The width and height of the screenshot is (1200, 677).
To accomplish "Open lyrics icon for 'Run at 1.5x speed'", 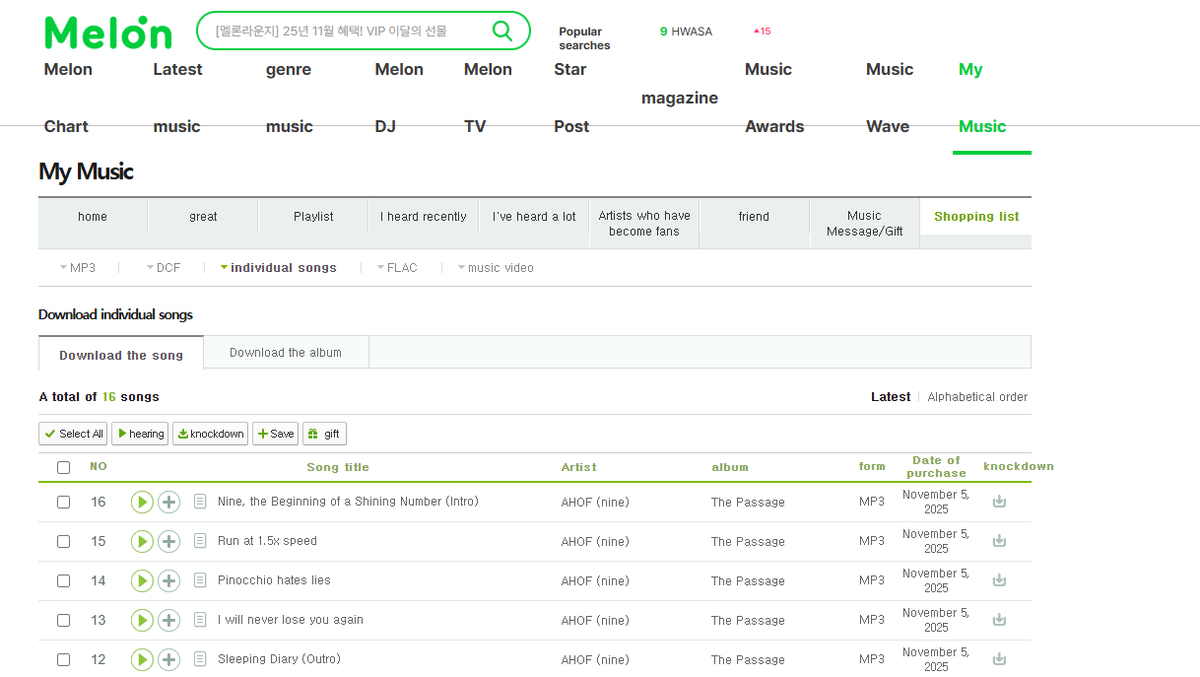I will (200, 541).
